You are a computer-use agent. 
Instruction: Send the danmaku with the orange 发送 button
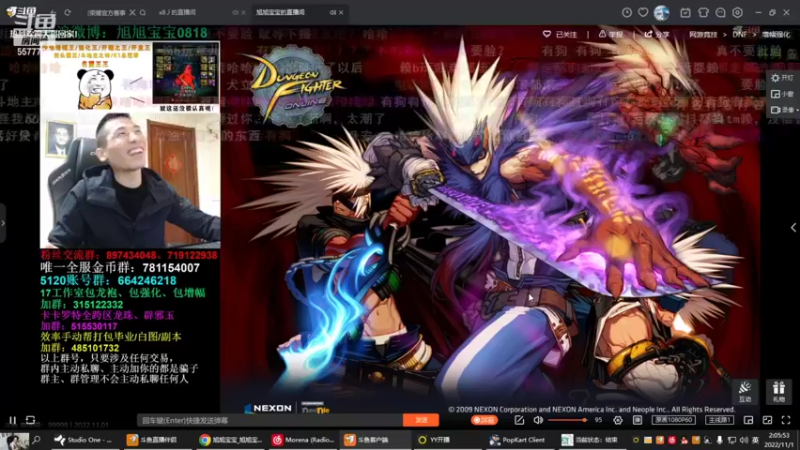[421, 420]
